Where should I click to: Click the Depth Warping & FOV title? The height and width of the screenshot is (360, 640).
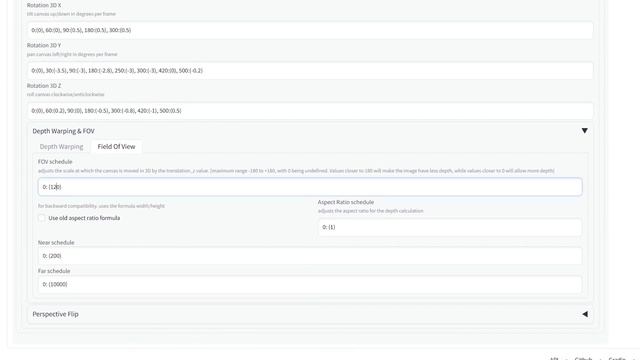coord(63,131)
